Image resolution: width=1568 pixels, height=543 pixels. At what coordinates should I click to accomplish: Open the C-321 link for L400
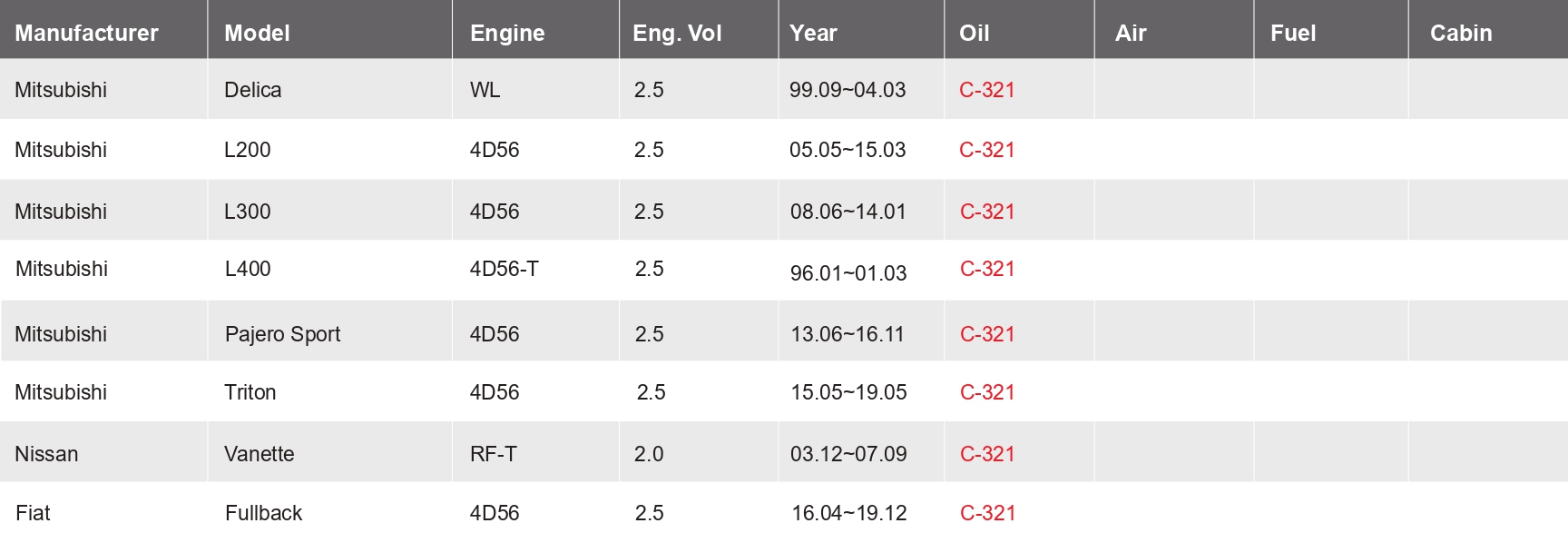987,269
